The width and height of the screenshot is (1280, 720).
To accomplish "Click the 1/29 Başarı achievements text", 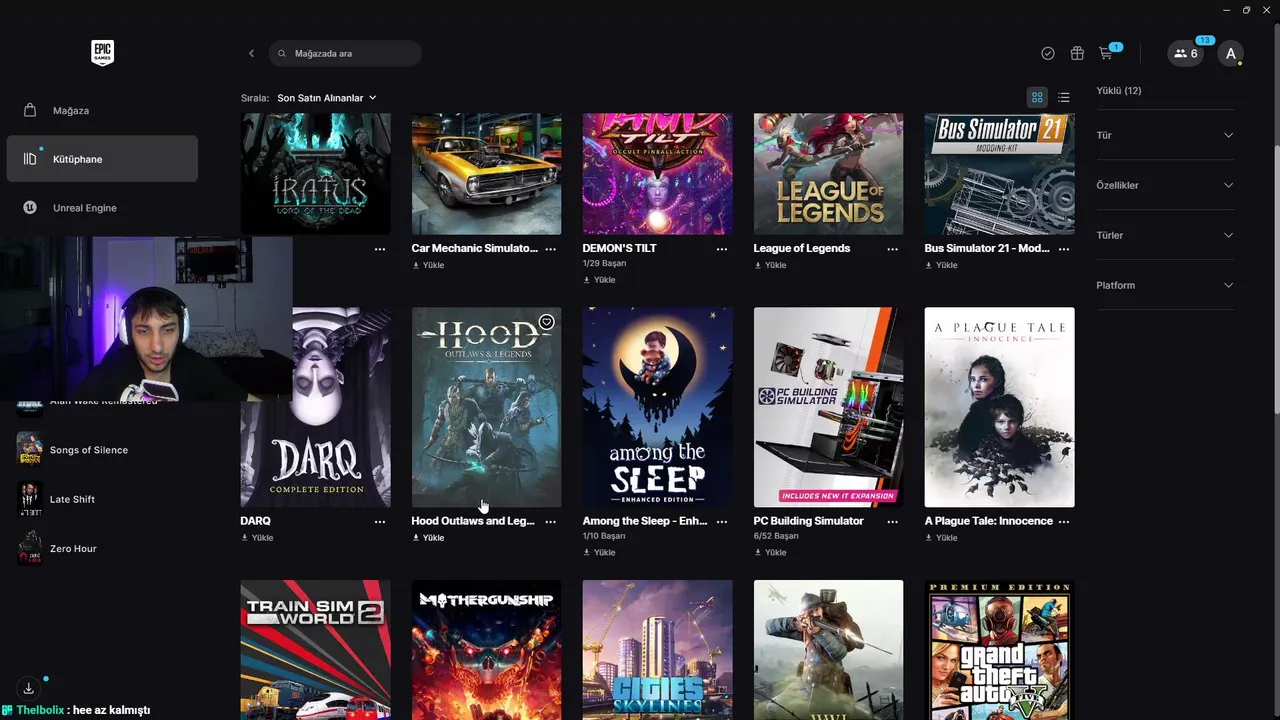I will tap(604, 264).
